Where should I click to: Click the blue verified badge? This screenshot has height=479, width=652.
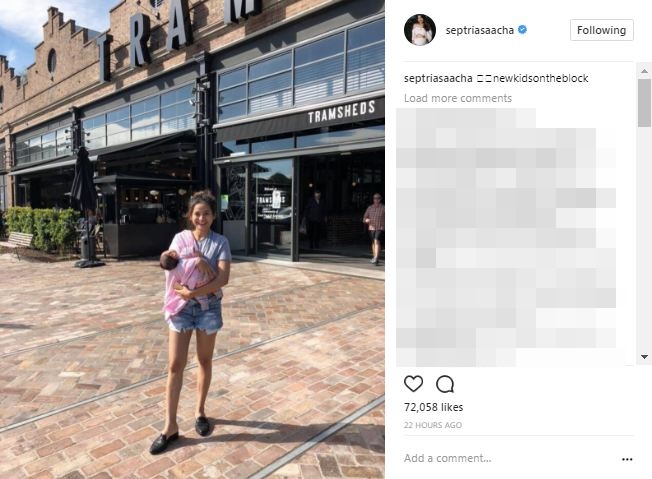pos(523,30)
